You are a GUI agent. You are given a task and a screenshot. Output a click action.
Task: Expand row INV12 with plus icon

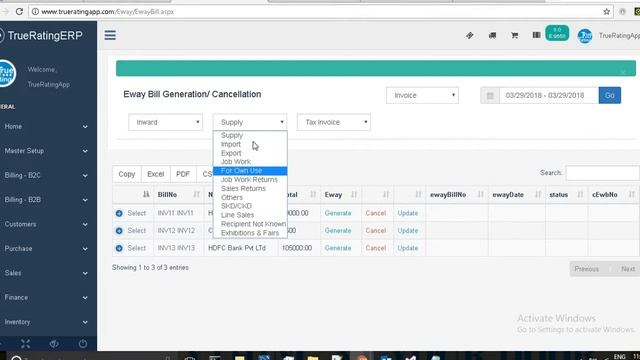coord(119,231)
